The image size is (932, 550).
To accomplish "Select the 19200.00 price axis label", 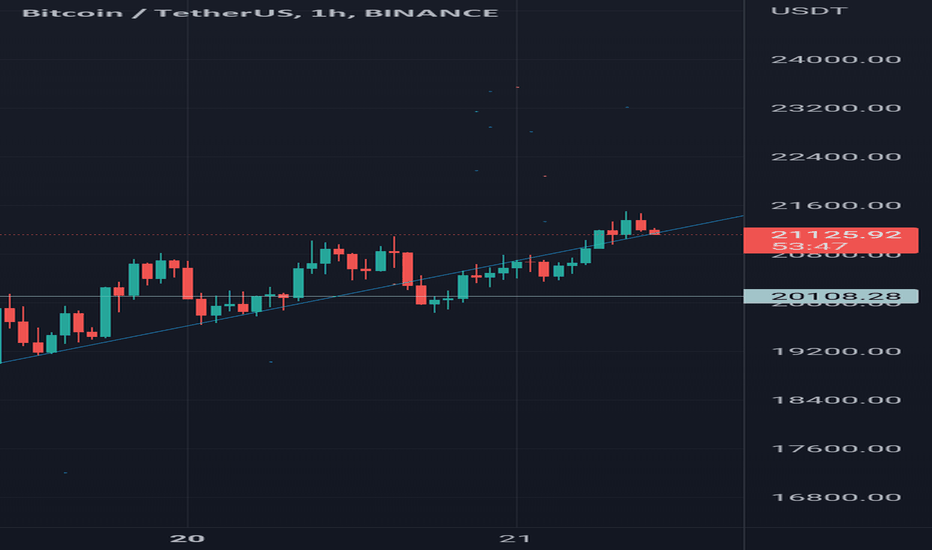I will [x=836, y=351].
